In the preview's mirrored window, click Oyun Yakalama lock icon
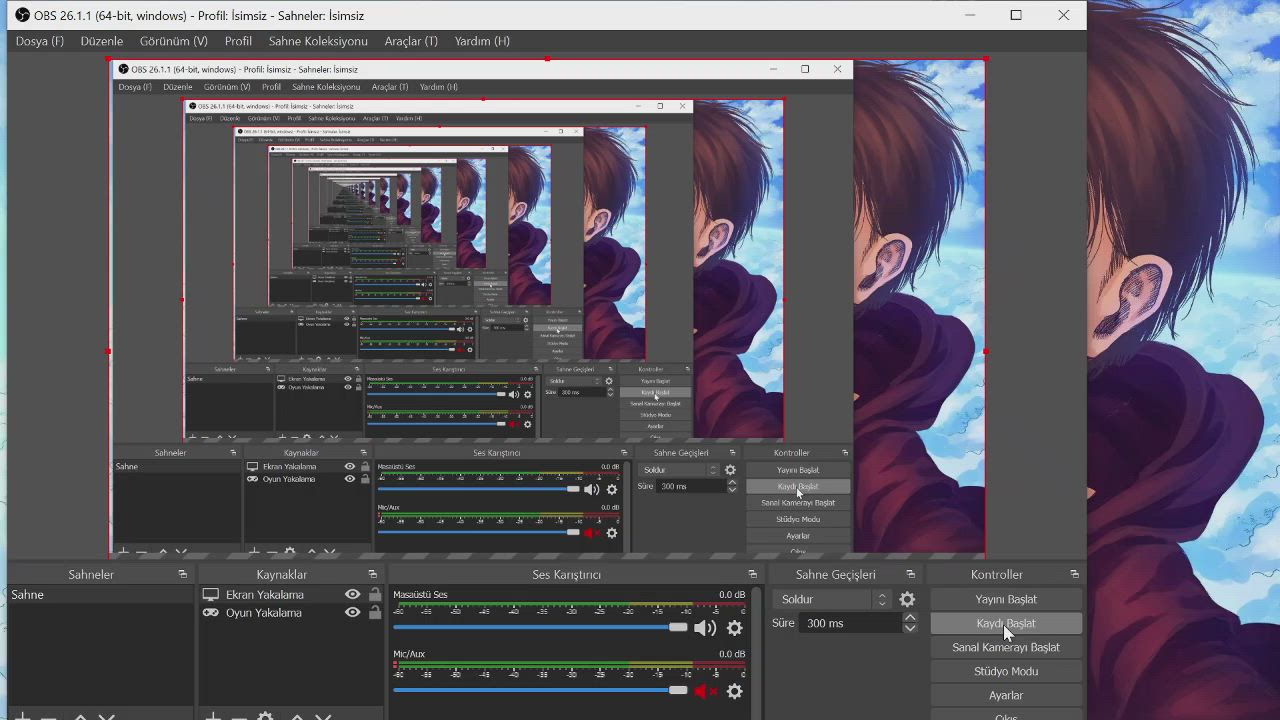1280x720 pixels. [365, 479]
